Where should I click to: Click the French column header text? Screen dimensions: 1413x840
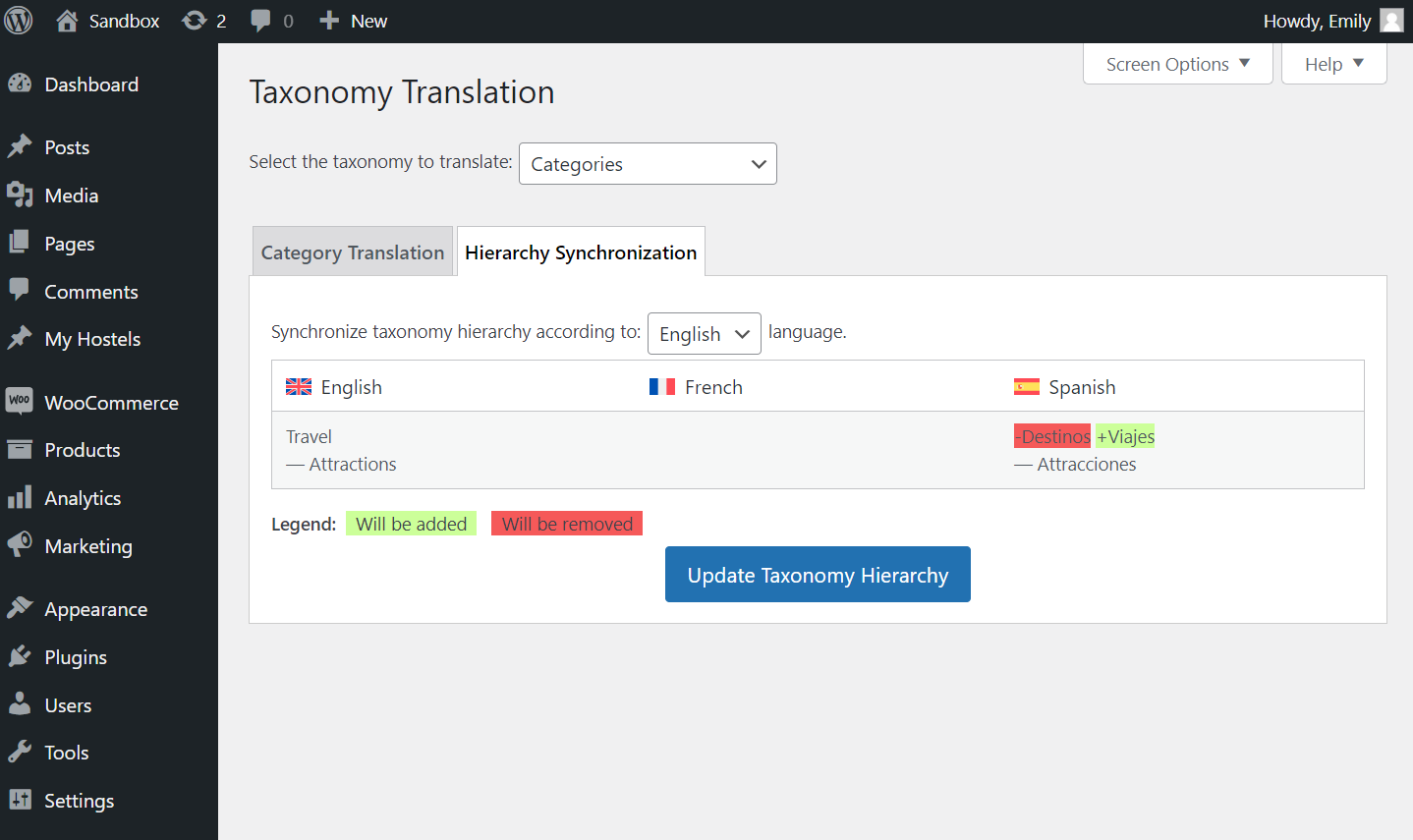tap(713, 387)
